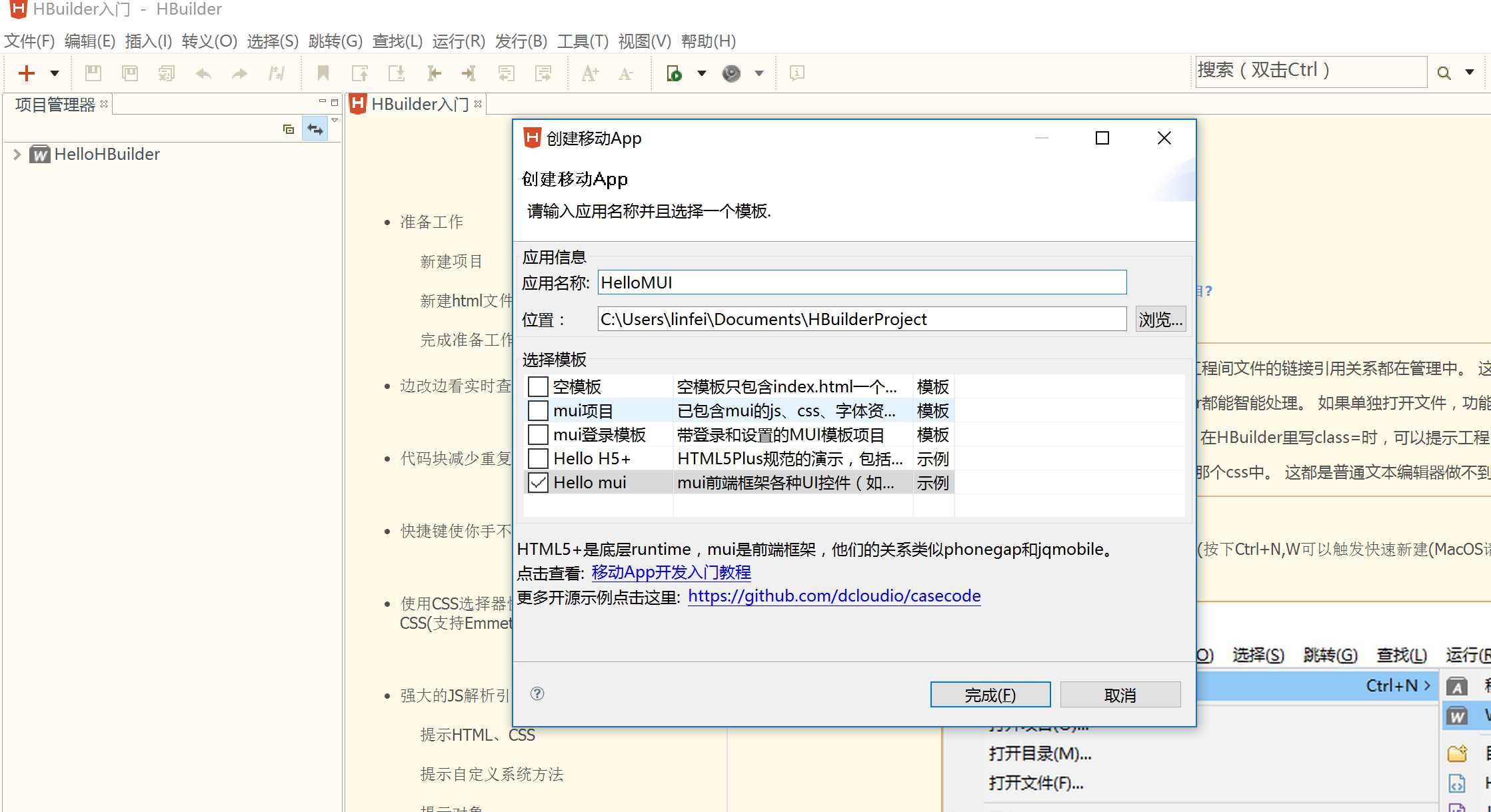Image resolution: width=1491 pixels, height=812 pixels.
Task: Click the Run on device green icon
Action: [x=674, y=73]
